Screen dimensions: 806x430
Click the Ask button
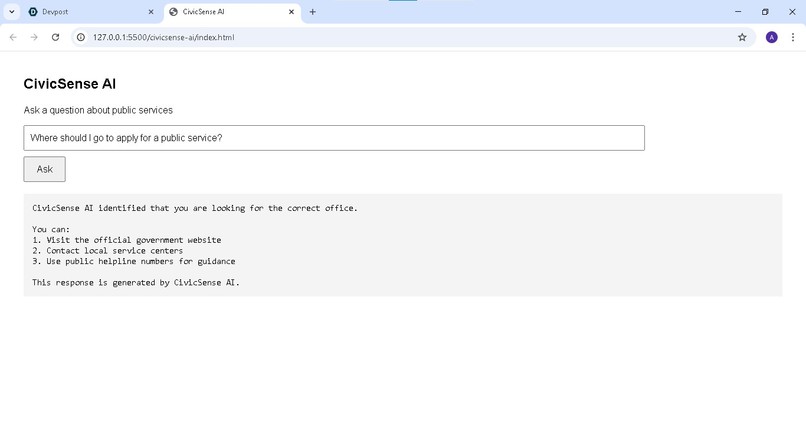[x=44, y=169]
